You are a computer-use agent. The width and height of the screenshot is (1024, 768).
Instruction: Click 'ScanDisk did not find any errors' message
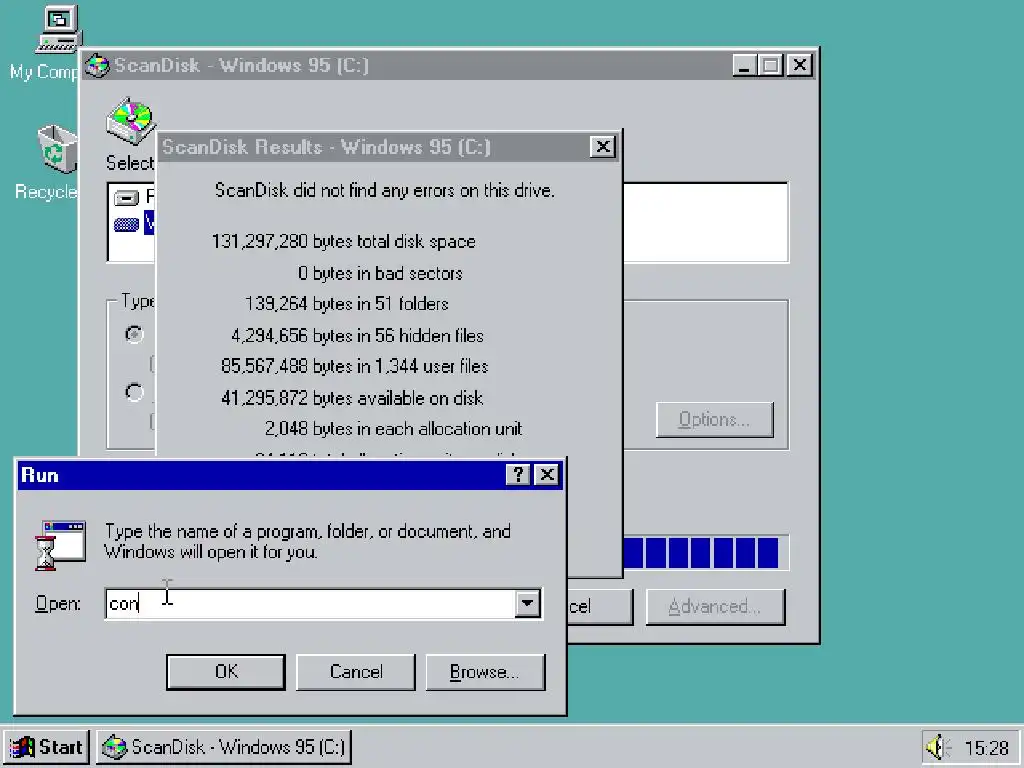coord(385,191)
